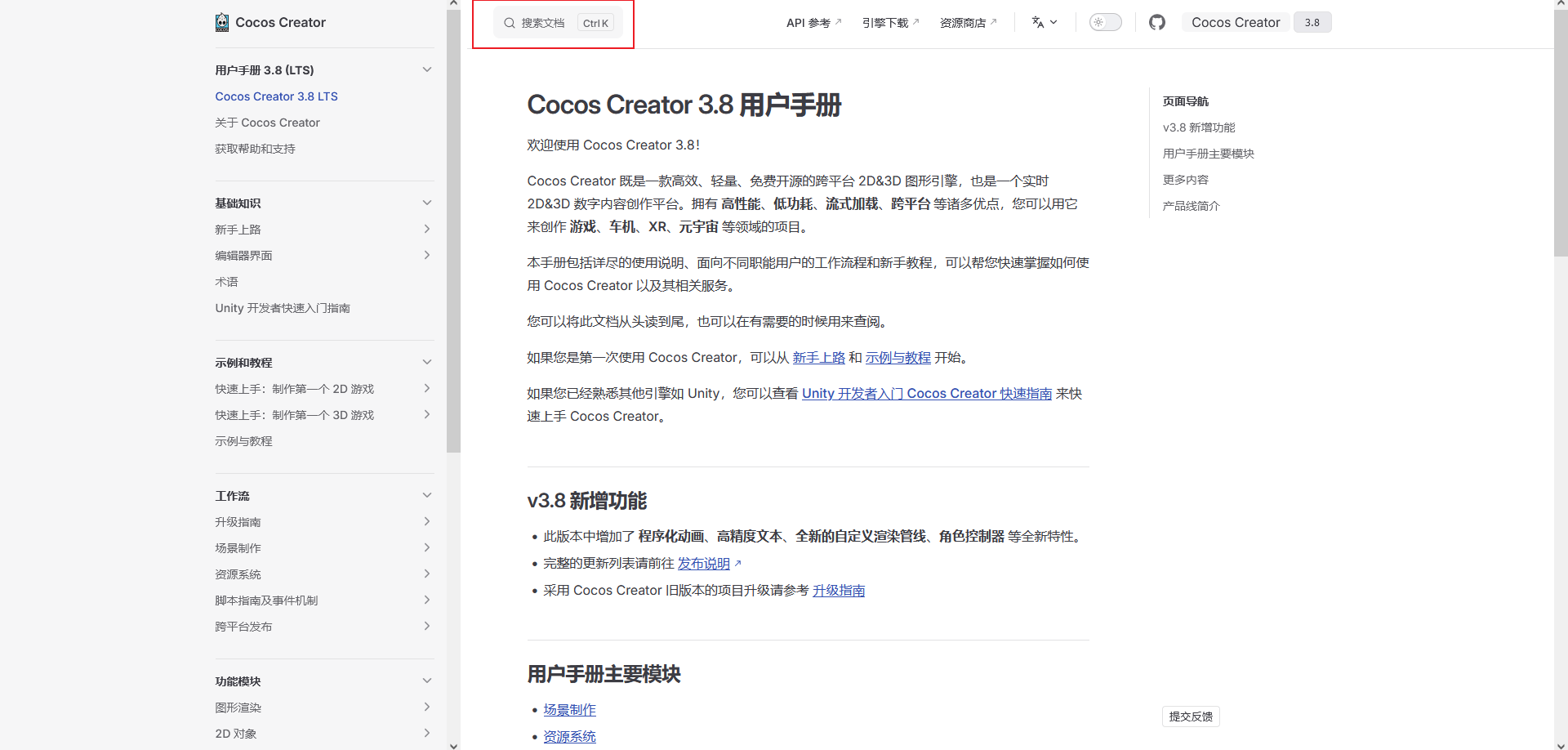Viewport: 1568px width, 750px height.
Task: Open the 发布说明 release notes link
Action: (x=702, y=563)
